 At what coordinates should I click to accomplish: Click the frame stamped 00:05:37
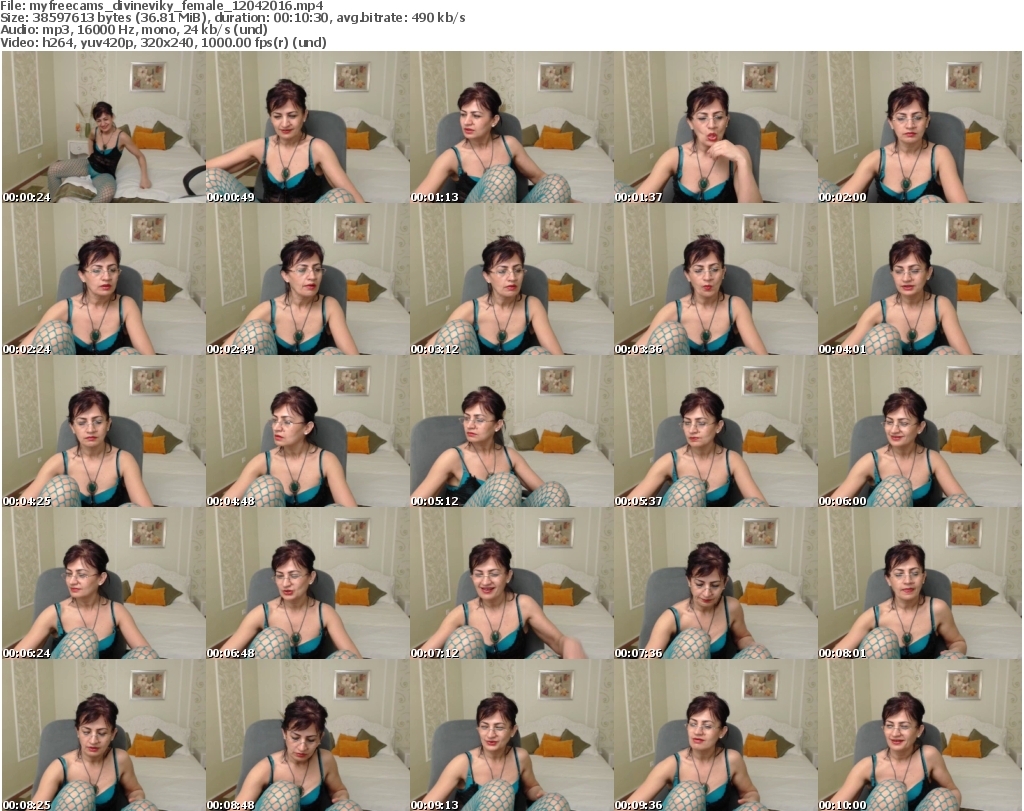click(715, 431)
